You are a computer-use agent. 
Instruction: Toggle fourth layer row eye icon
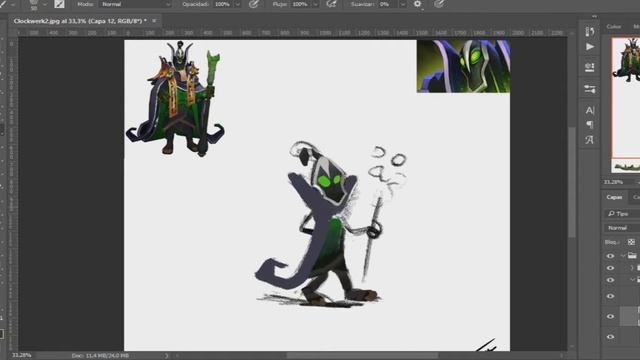pos(611,296)
